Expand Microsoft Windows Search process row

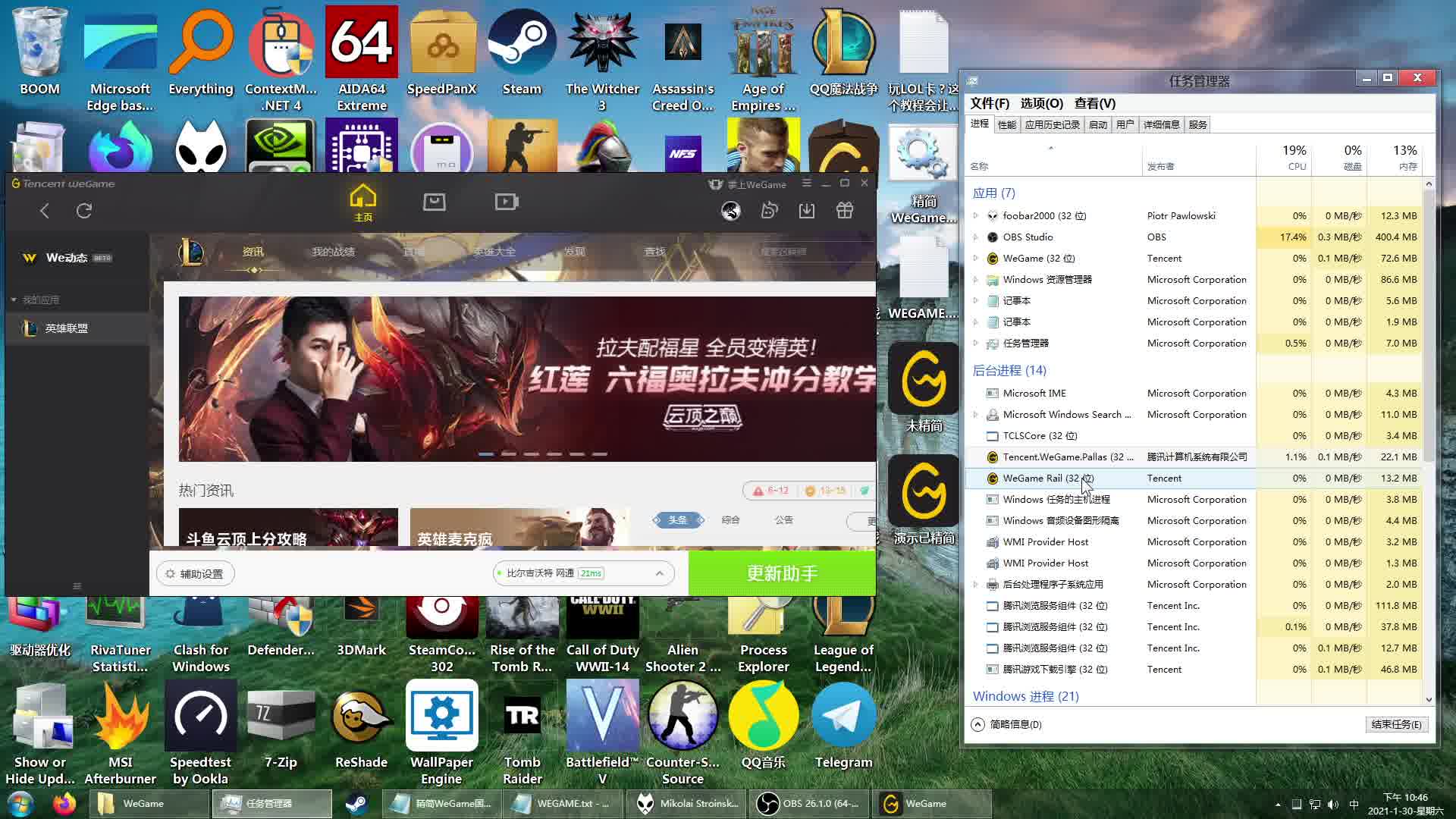pos(976,415)
